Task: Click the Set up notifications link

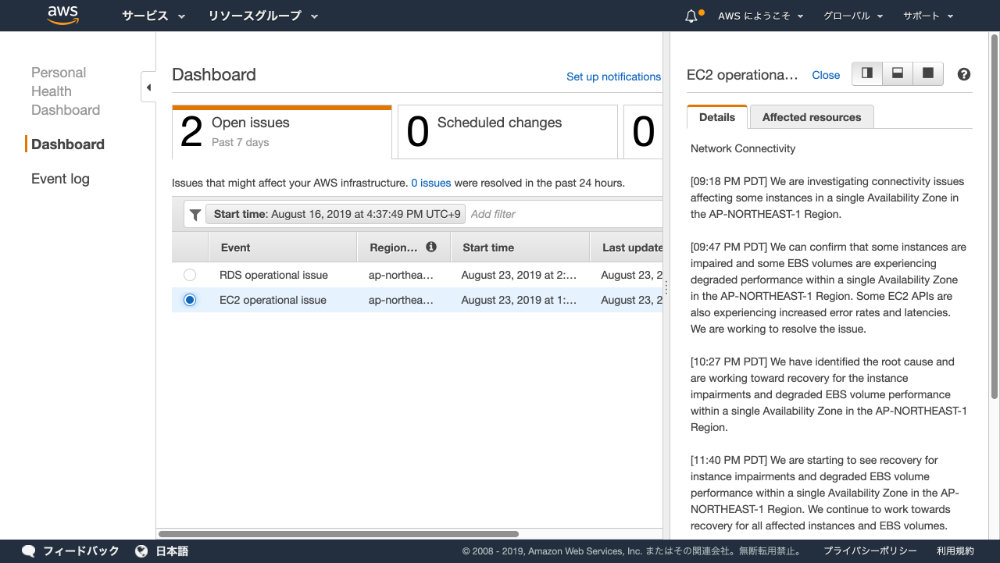Action: tap(614, 77)
